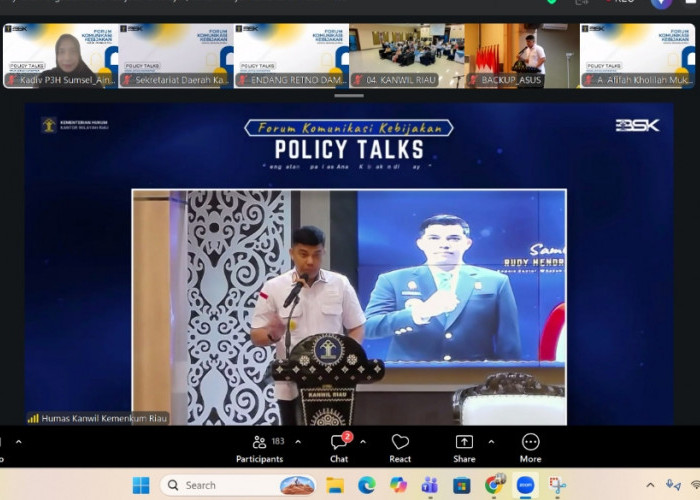This screenshot has height=500, width=700.
Task: Show hidden system tray icons
Action: [x=650, y=485]
